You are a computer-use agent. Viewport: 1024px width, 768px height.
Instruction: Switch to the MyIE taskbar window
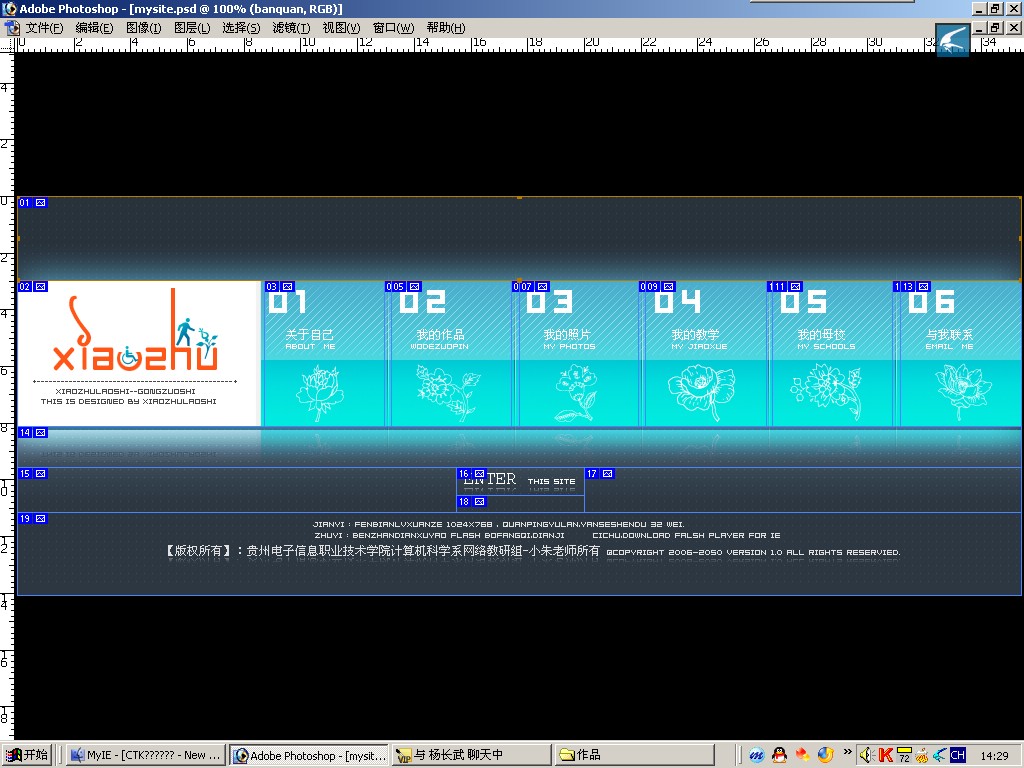146,755
